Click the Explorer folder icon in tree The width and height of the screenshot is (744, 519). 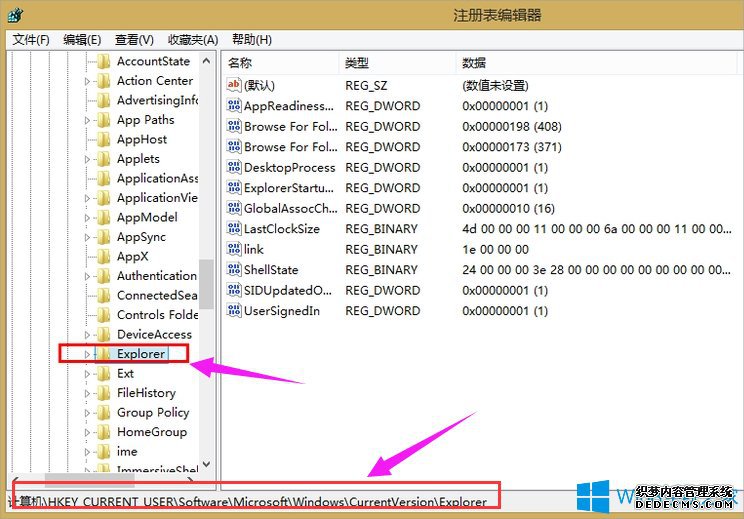point(103,354)
